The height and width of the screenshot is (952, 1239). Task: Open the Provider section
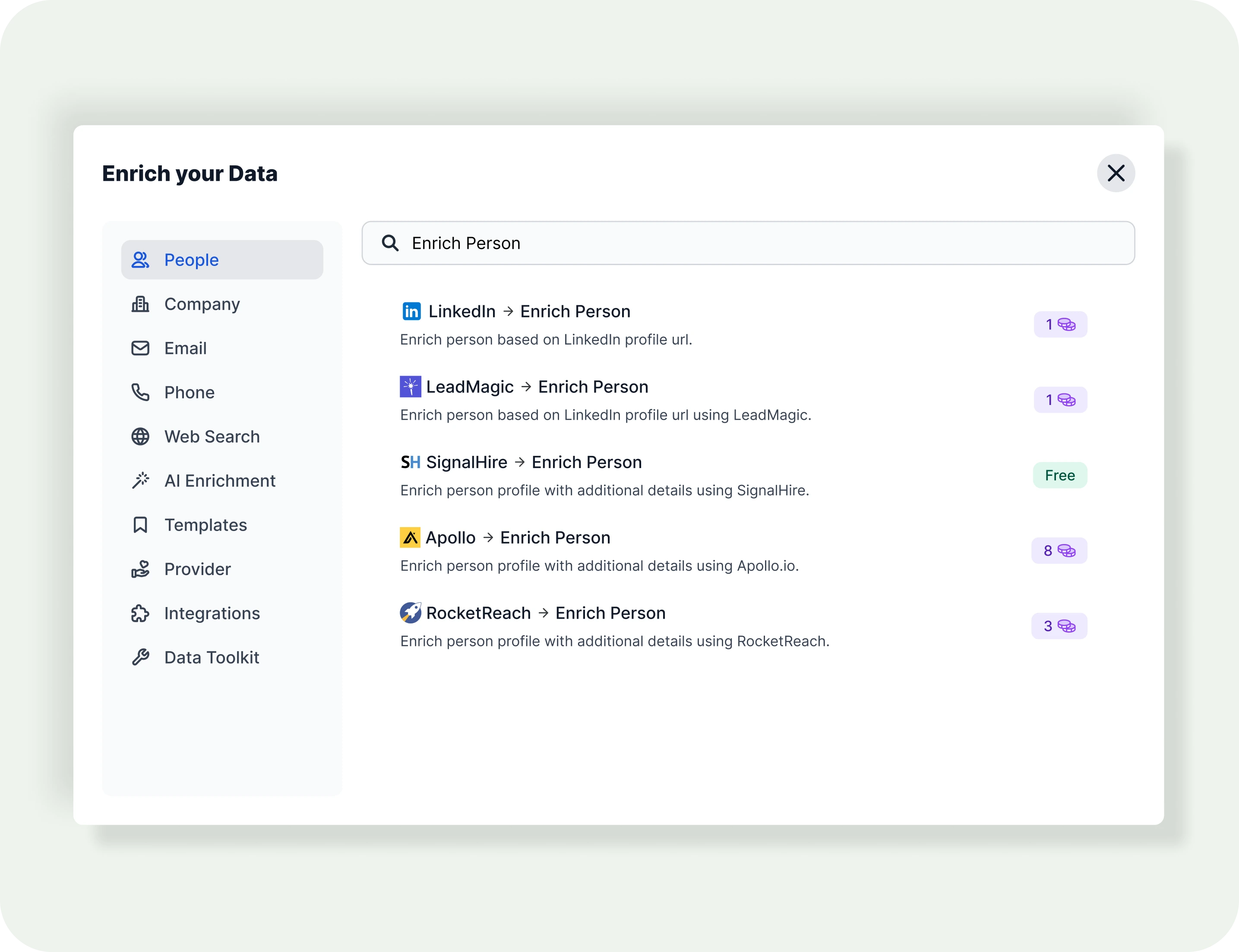click(x=197, y=569)
